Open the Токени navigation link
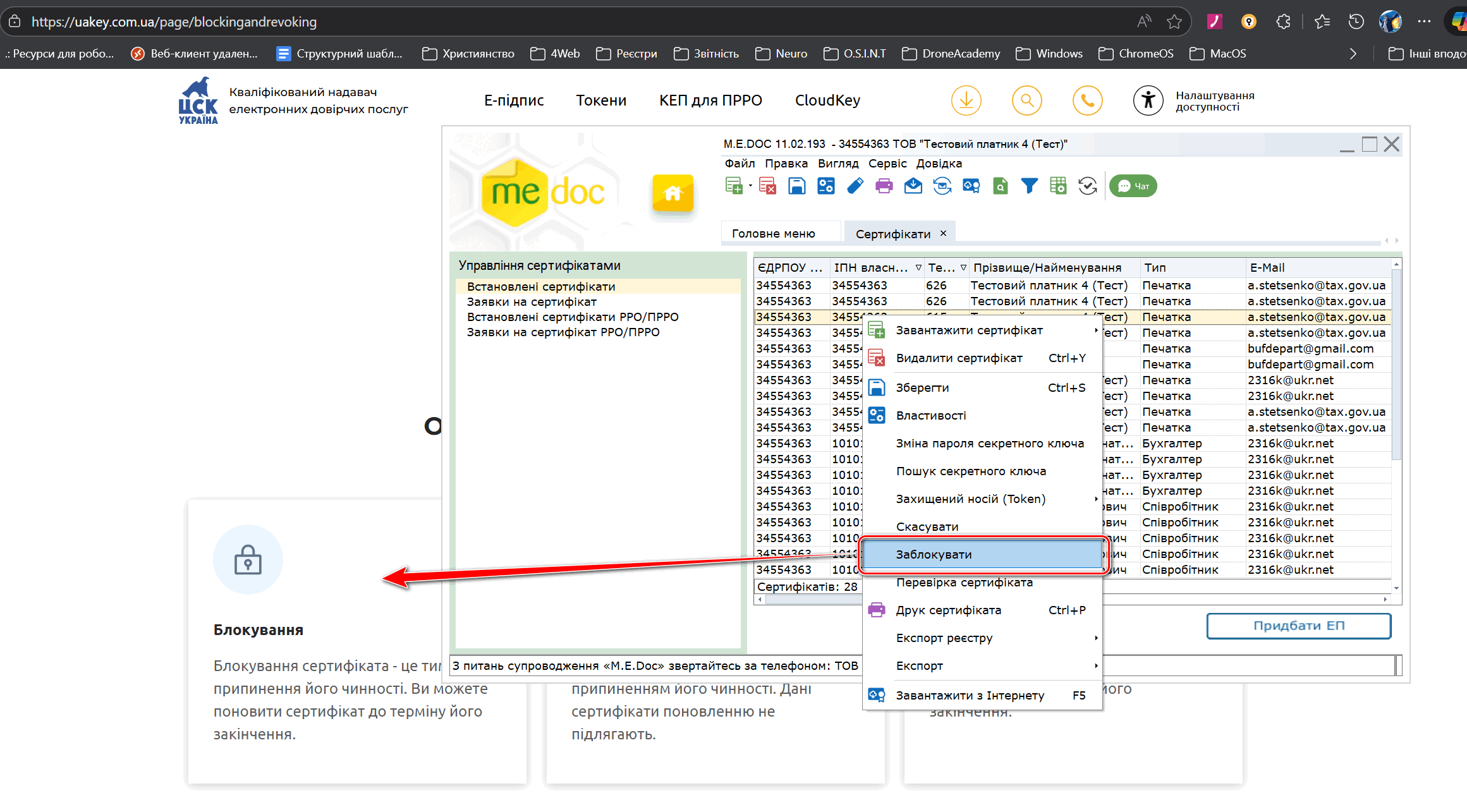The height and width of the screenshot is (812, 1467). point(600,100)
